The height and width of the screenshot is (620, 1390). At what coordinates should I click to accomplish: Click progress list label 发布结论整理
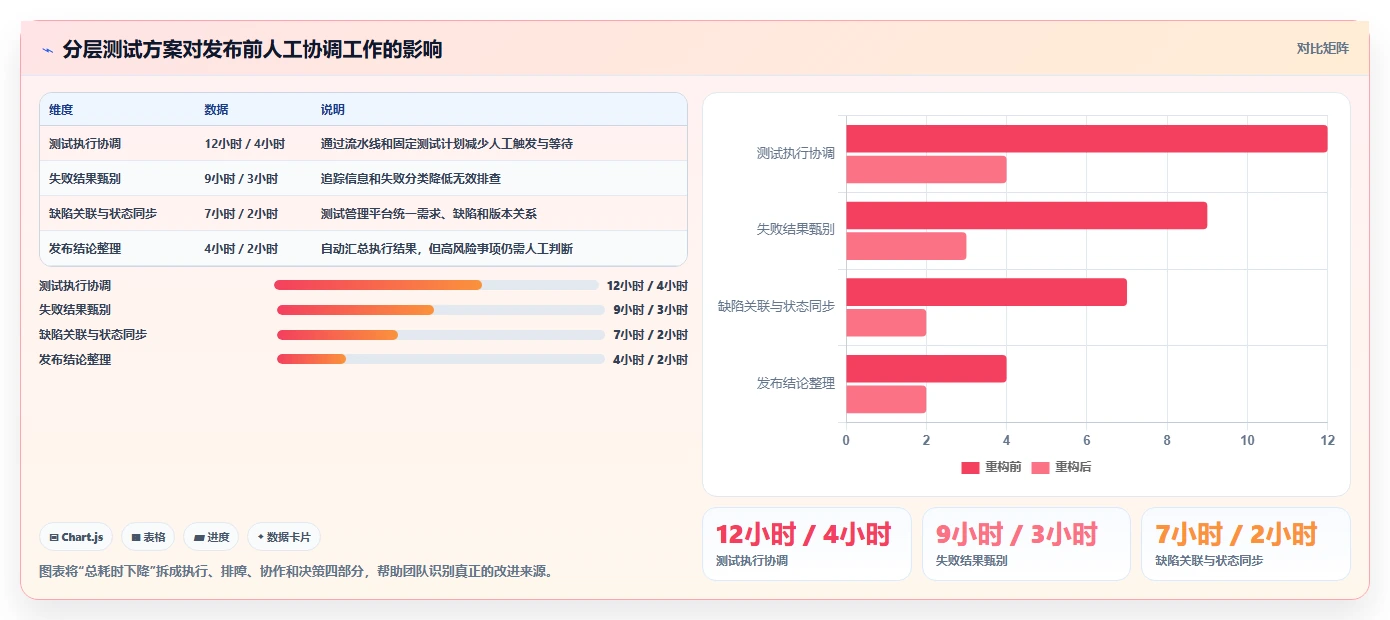pyautogui.click(x=75, y=359)
